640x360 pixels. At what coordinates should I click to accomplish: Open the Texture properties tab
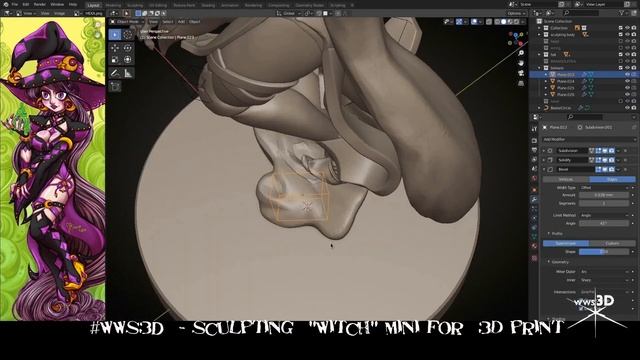click(534, 258)
